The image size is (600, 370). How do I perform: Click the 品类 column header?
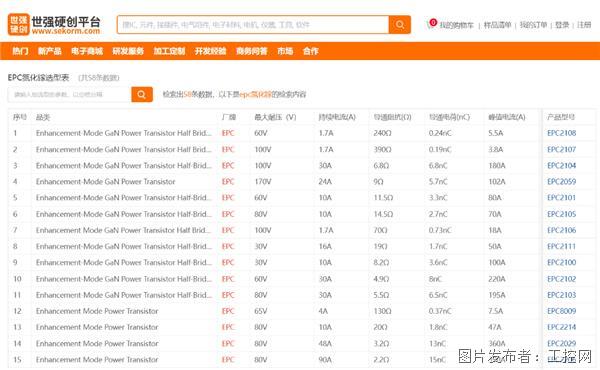(43, 117)
